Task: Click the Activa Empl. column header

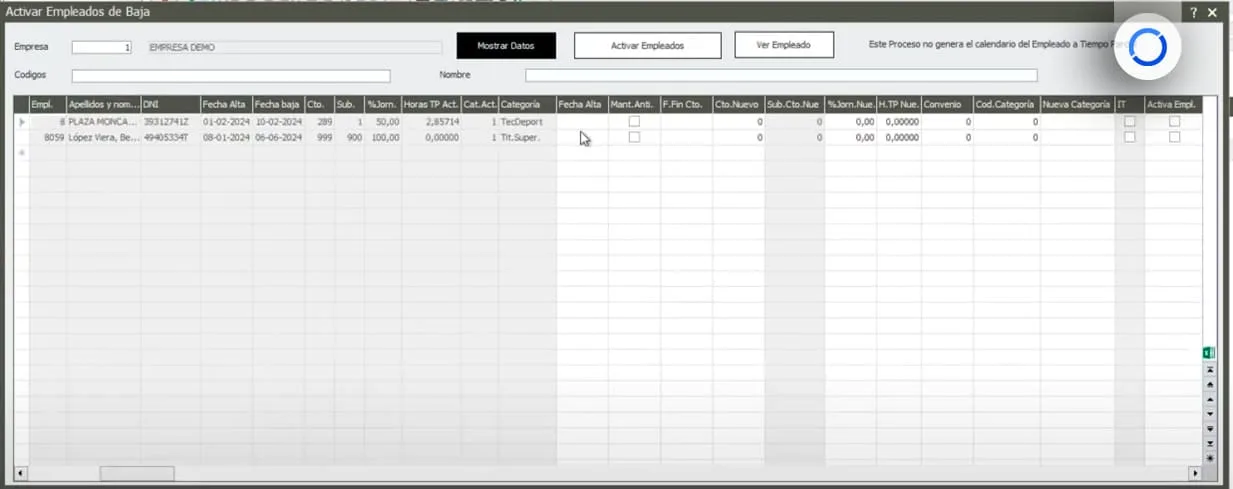Action: 1173,104
